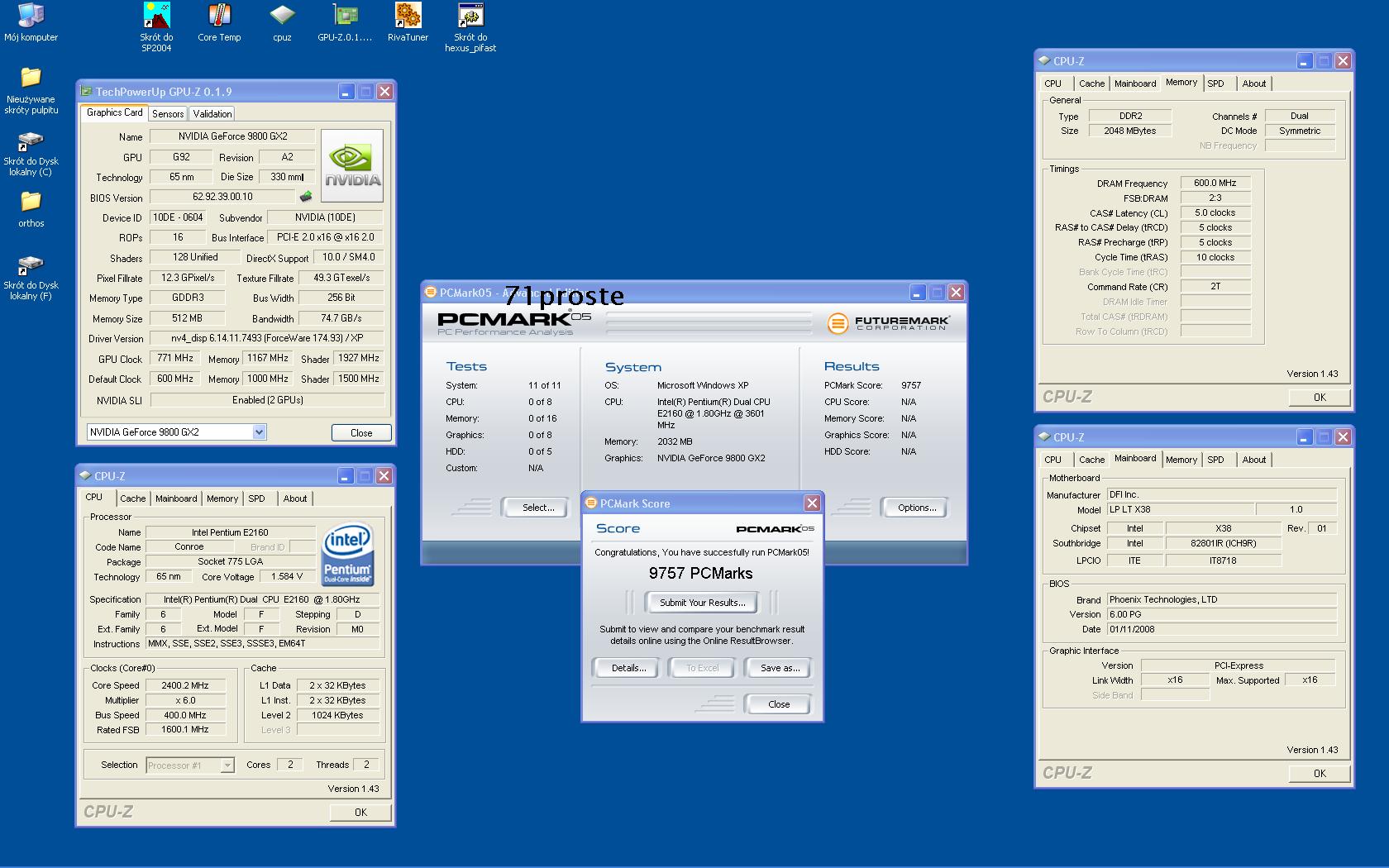Switch to Validation tab in GPU-Z
The width and height of the screenshot is (1389, 868).
point(212,114)
